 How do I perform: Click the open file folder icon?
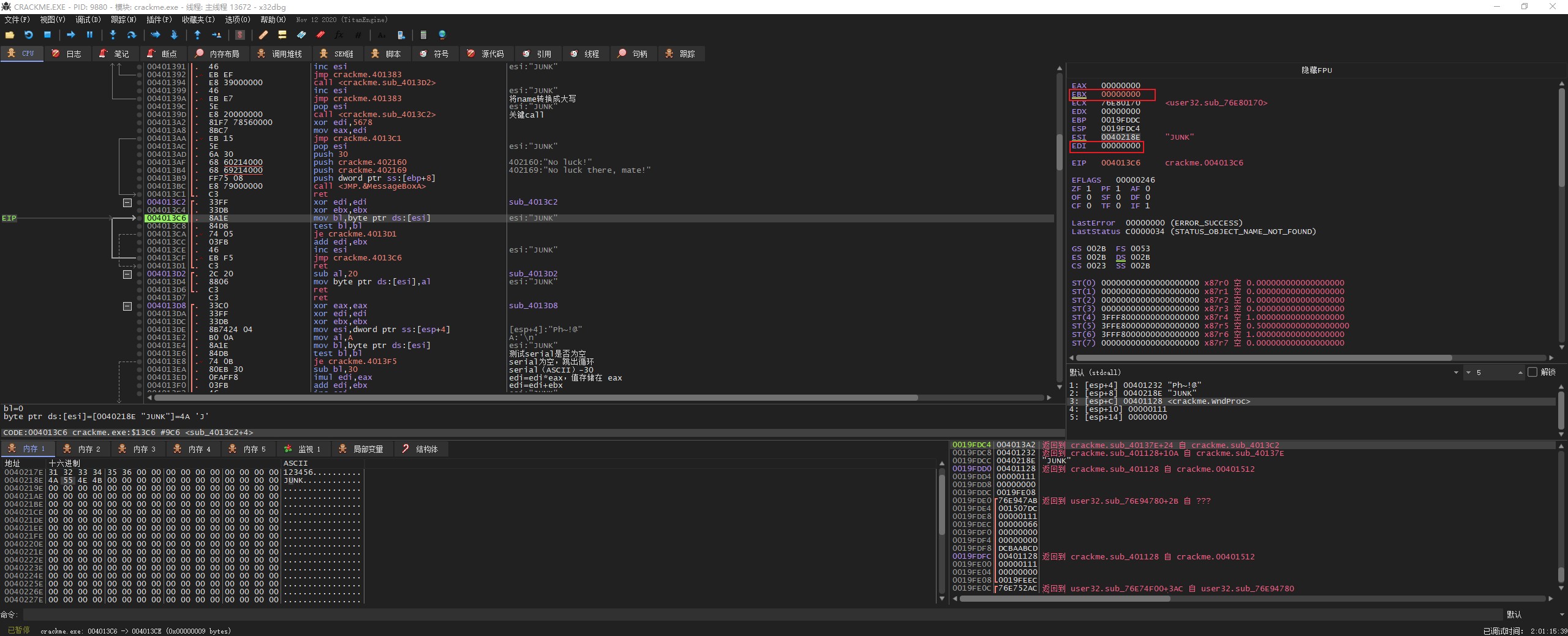9,35
